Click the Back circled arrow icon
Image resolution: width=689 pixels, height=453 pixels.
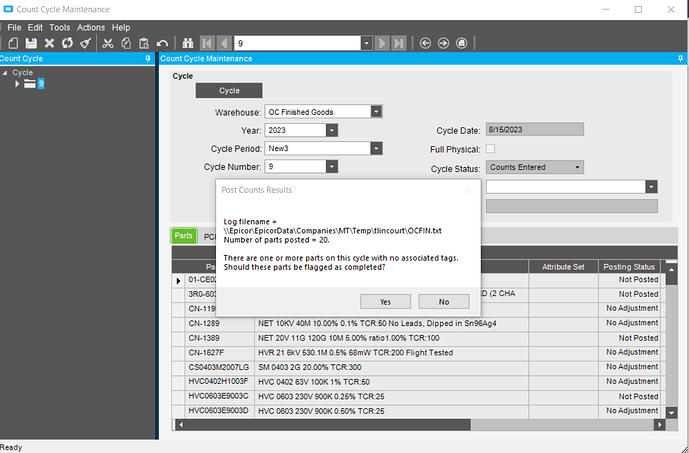pos(425,43)
